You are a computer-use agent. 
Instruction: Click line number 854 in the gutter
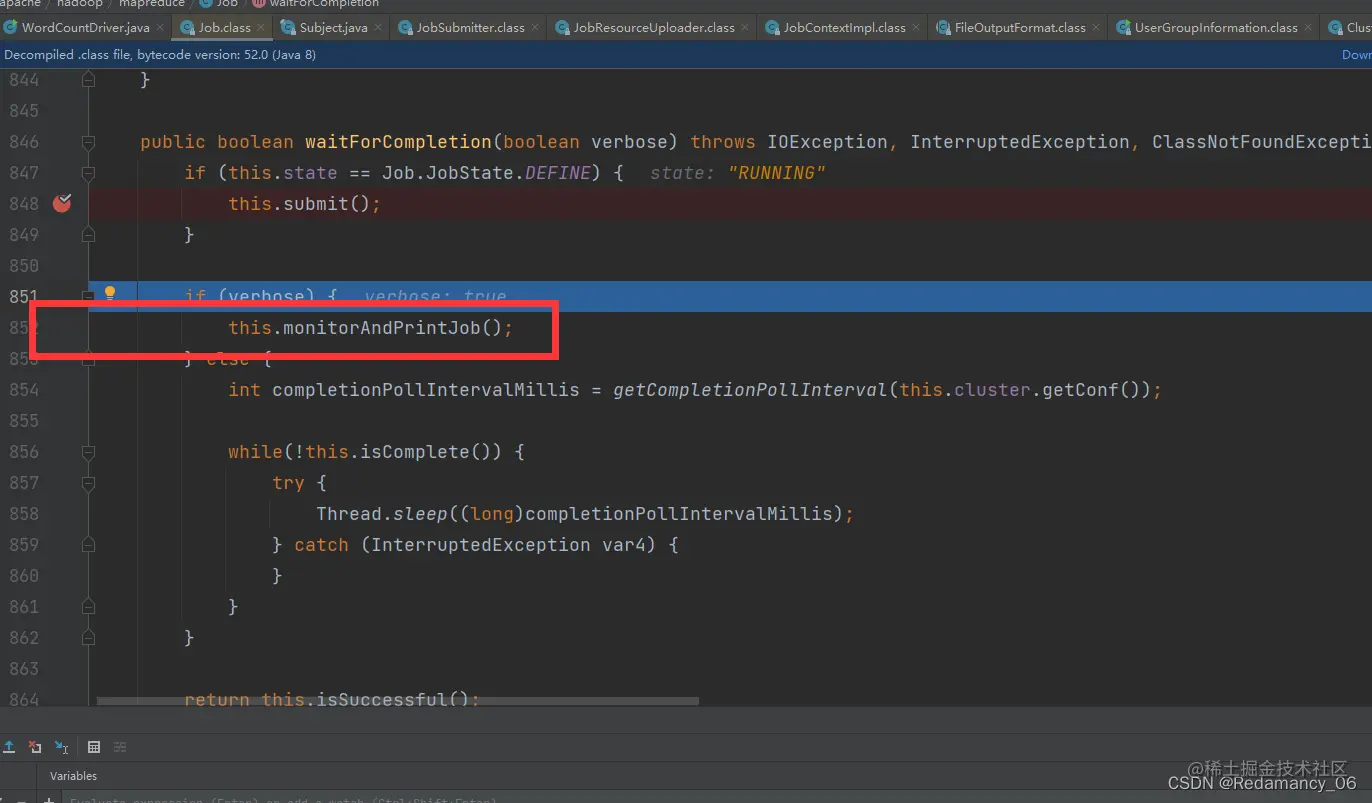24,389
